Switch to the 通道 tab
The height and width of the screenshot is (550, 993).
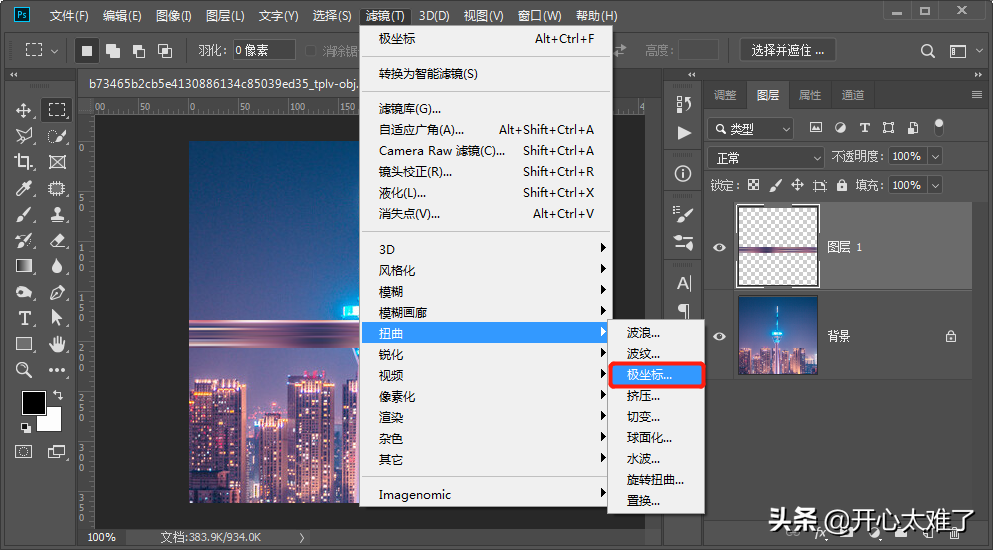852,95
